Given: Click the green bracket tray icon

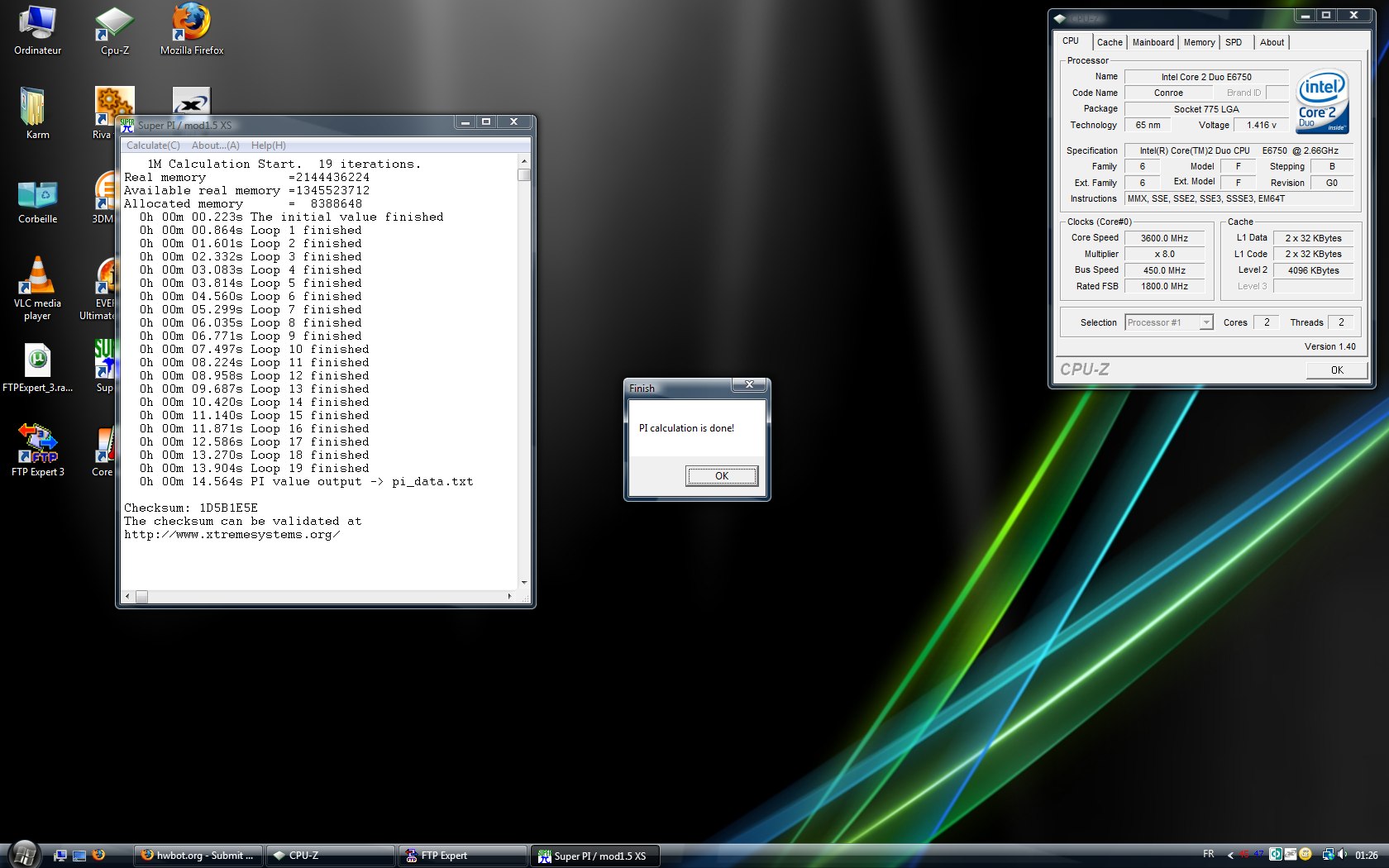Looking at the screenshot, I should pos(1276,855).
